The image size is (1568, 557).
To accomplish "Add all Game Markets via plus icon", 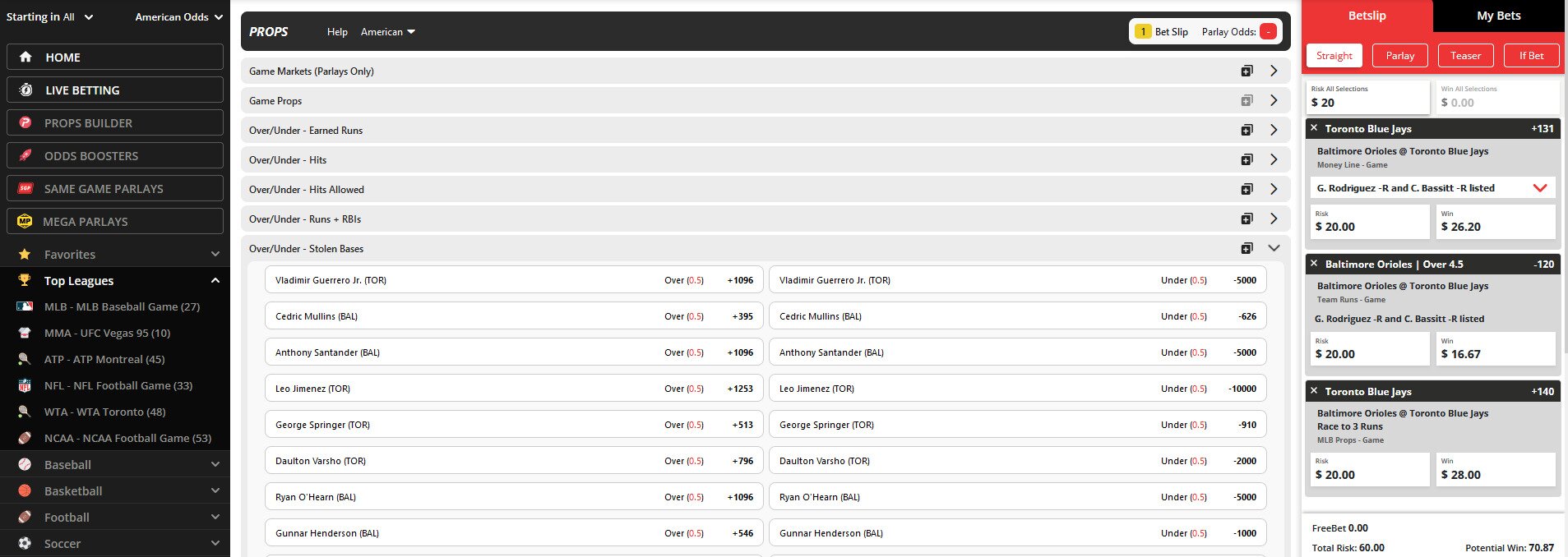I will (x=1247, y=71).
